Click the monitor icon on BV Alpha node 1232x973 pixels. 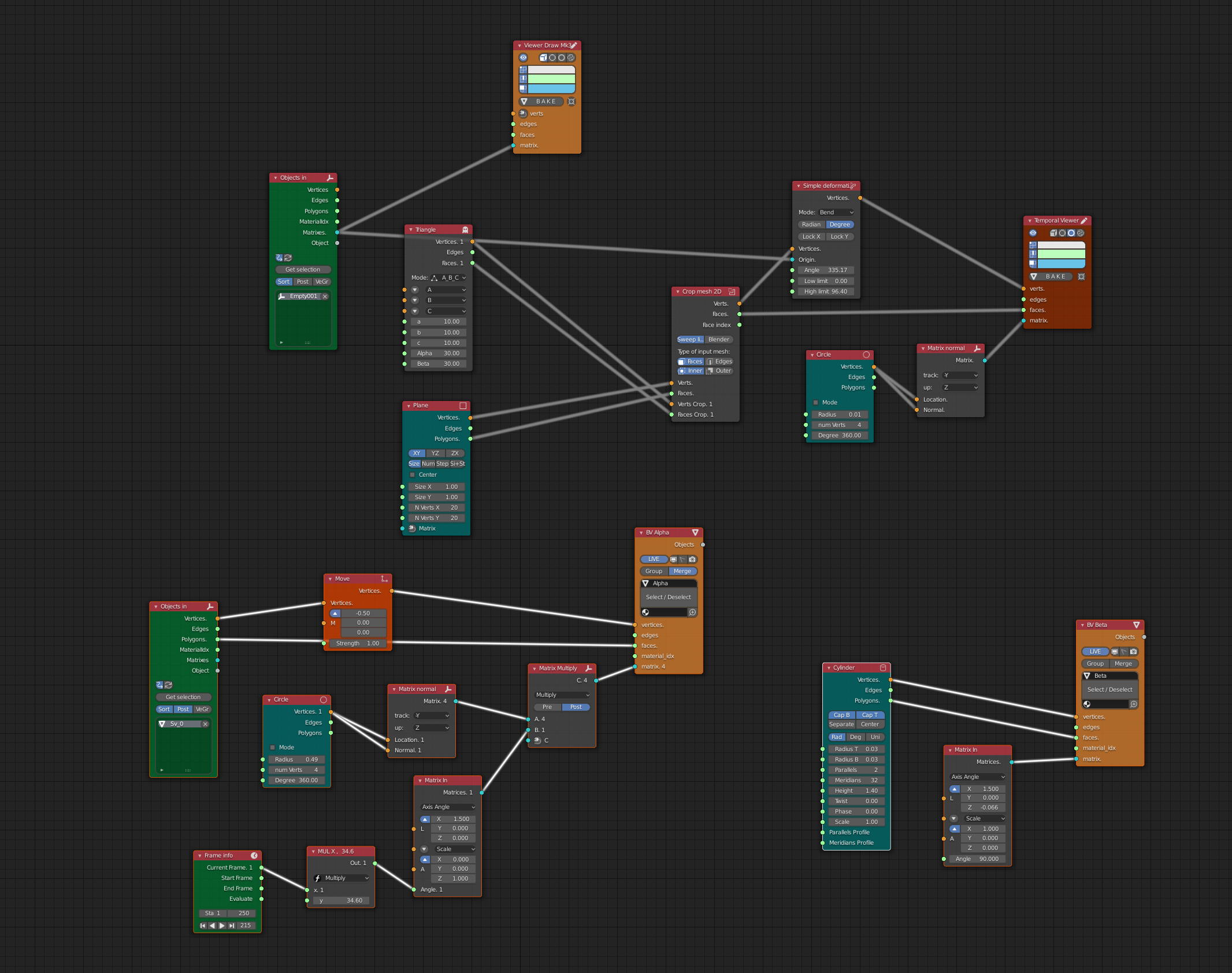coord(673,559)
